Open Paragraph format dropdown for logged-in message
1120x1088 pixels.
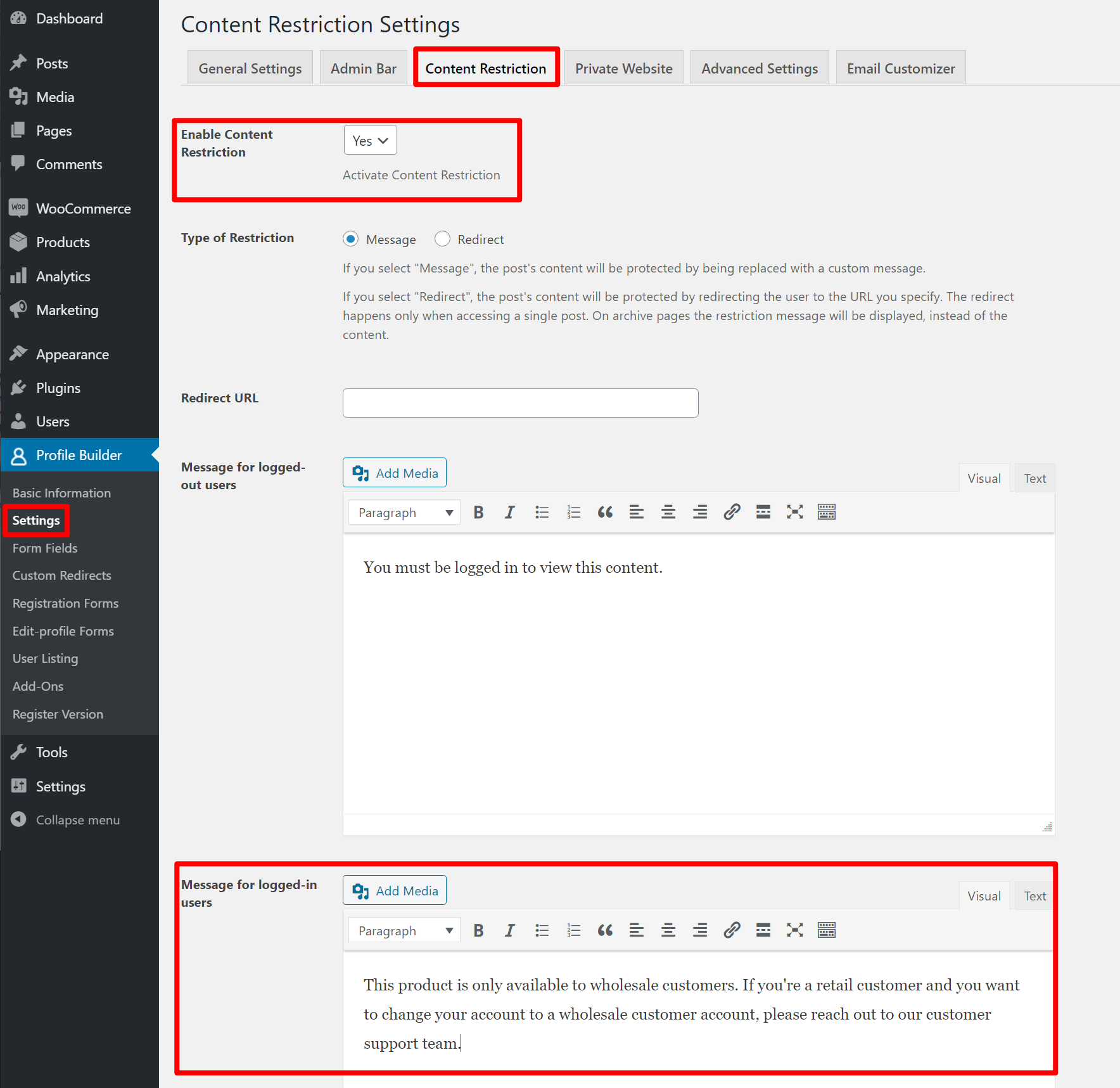click(404, 930)
